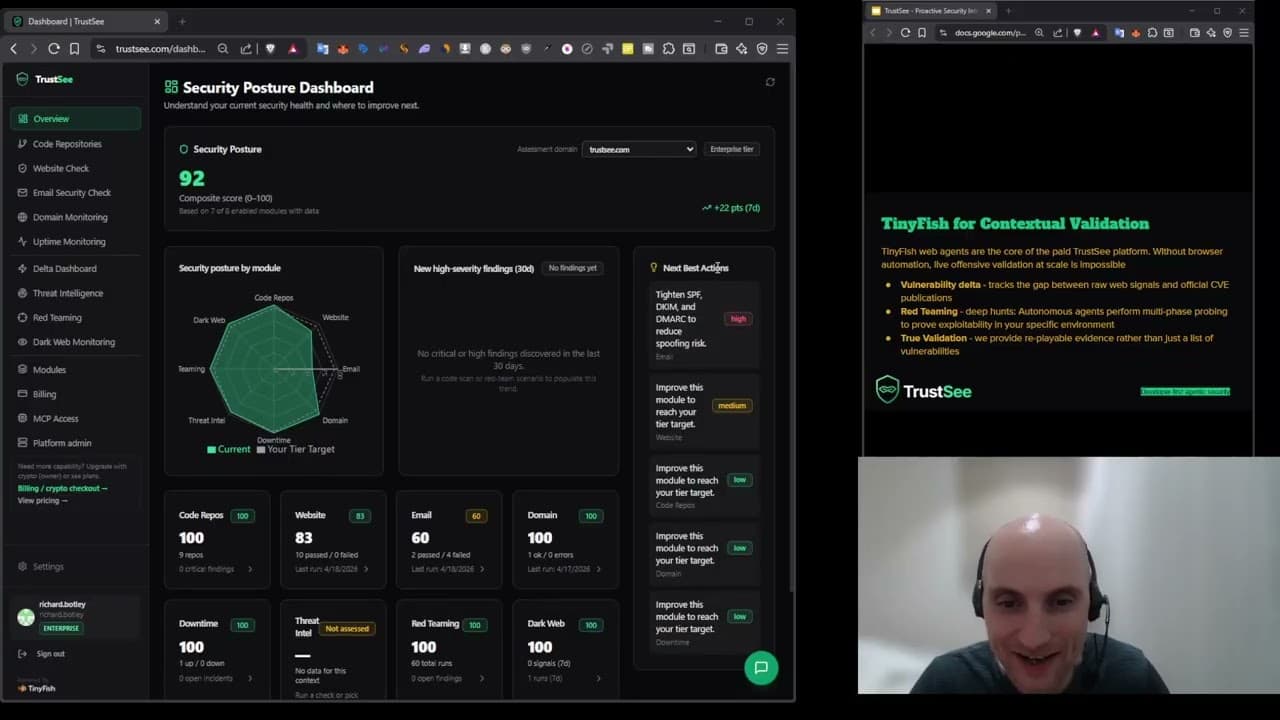
Task: Reload the Google Docs presentation window
Action: [x=906, y=33]
